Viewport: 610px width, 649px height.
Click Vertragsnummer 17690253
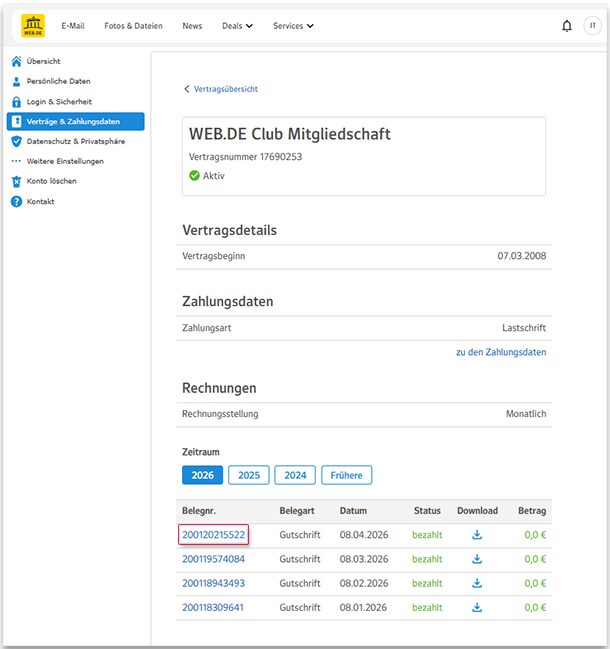[x=245, y=157]
